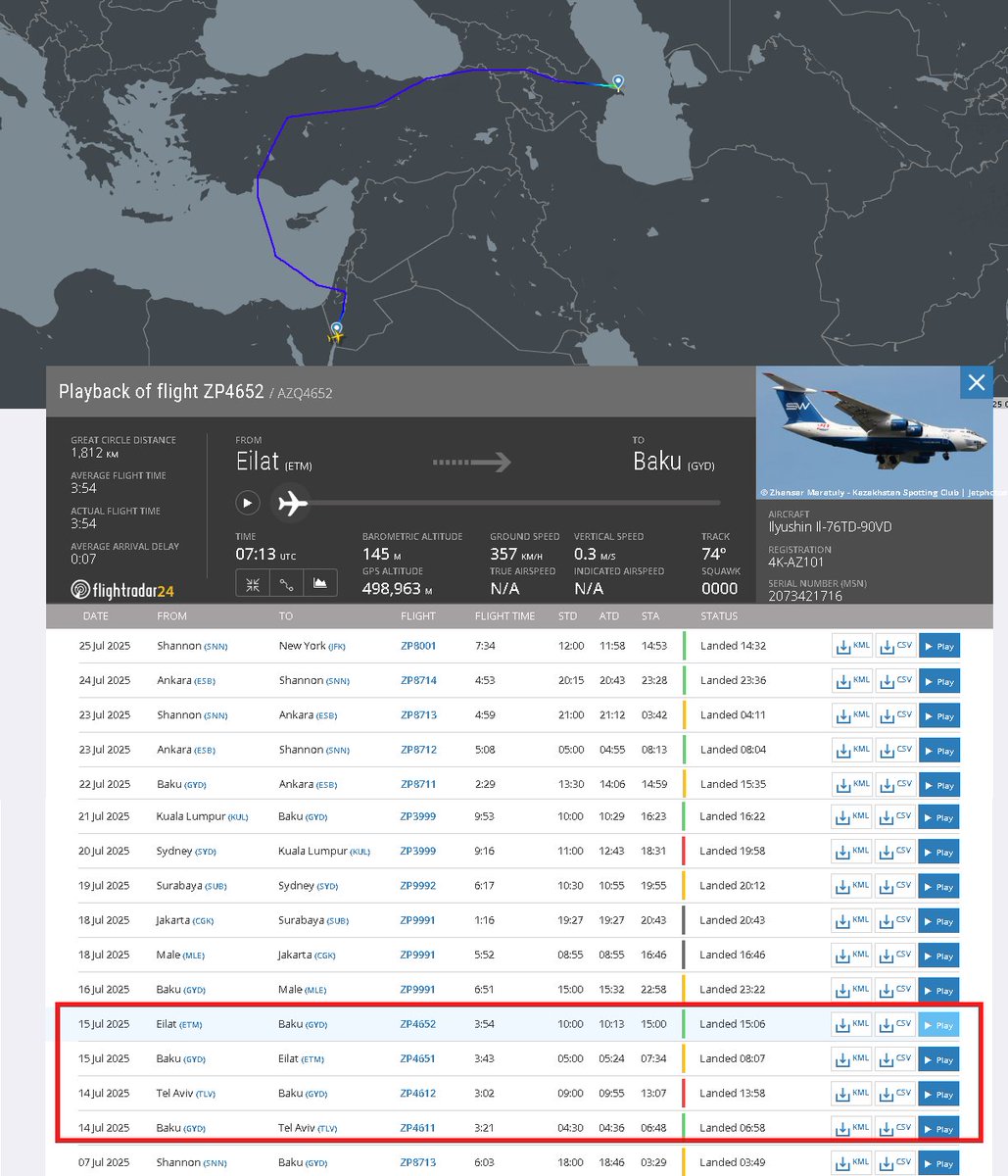Download KML for 24 Jul ZP8714 flight
The height and width of the screenshot is (1176, 1008).
pos(851,681)
